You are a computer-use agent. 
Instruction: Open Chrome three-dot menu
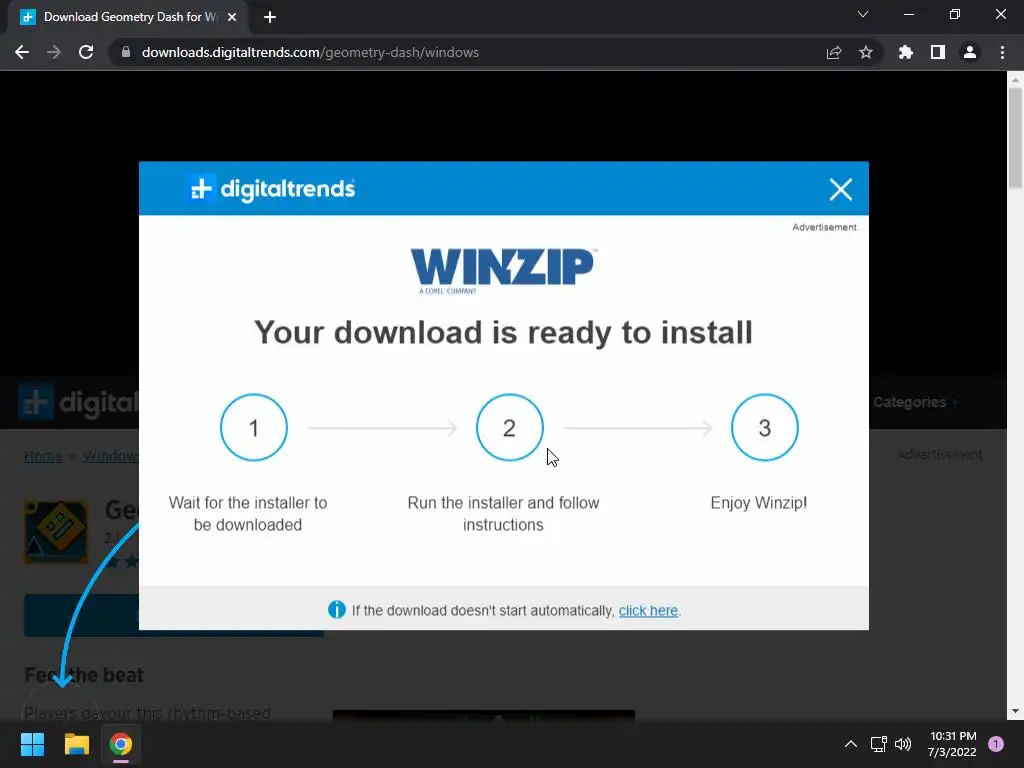click(1002, 52)
